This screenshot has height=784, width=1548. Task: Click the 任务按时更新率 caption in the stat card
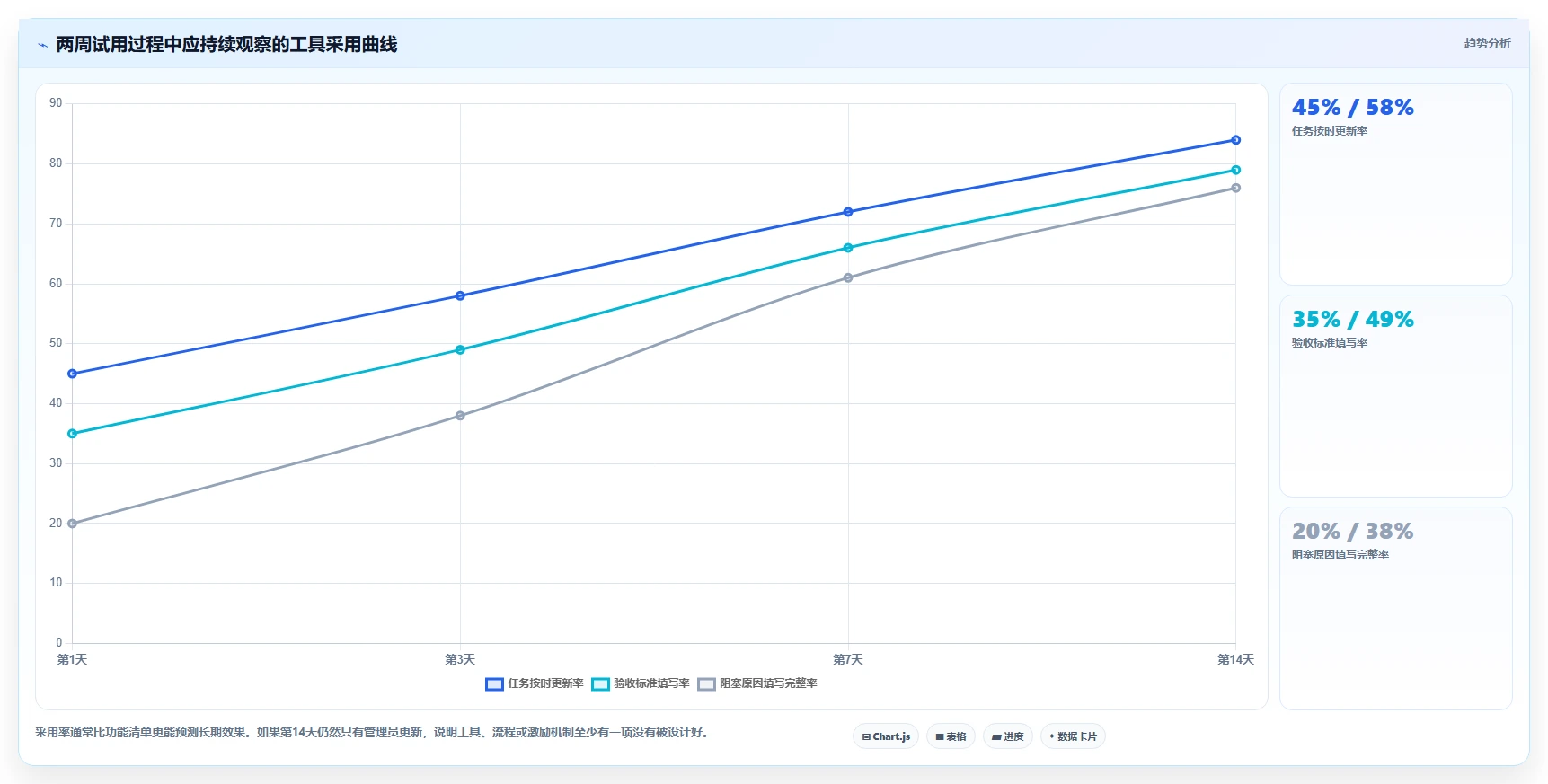(1330, 131)
